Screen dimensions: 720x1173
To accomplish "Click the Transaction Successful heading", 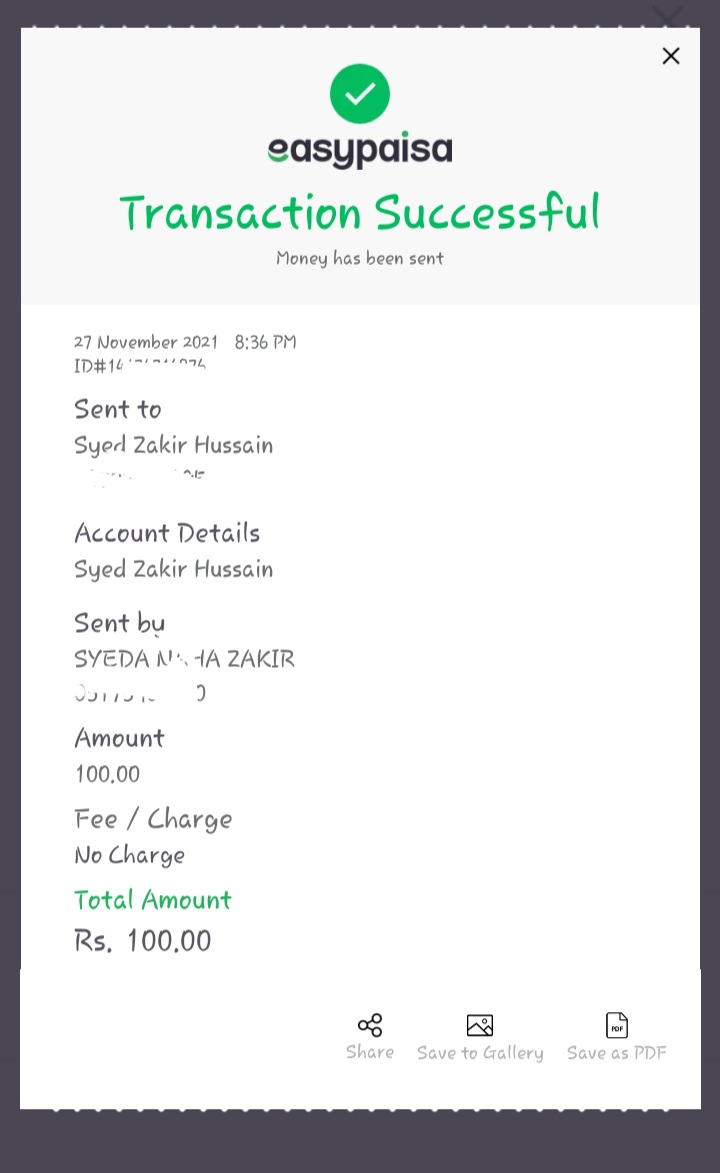I will (360, 212).
